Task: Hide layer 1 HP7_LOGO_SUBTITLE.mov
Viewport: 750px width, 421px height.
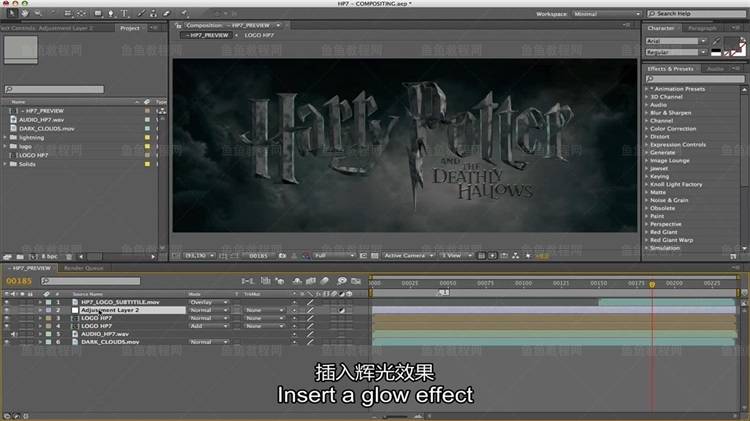Action: 6,302
